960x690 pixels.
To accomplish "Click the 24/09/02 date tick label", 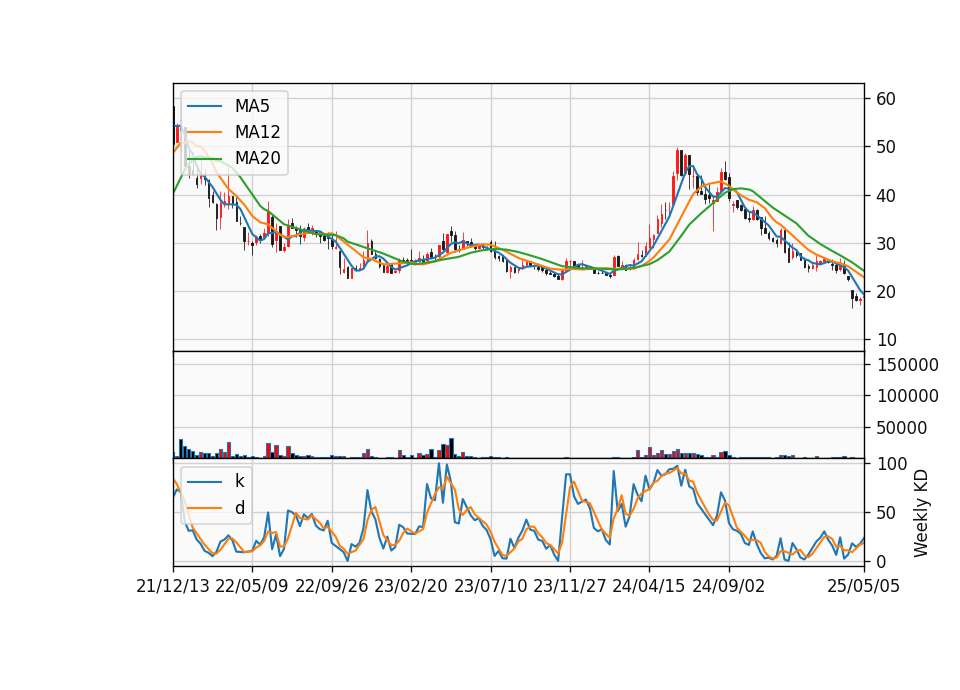I will click(729, 587).
